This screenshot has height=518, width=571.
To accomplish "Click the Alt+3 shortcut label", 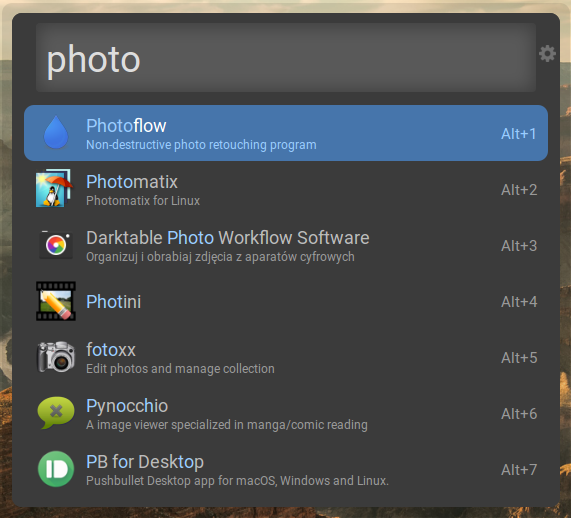I will pos(519,246).
